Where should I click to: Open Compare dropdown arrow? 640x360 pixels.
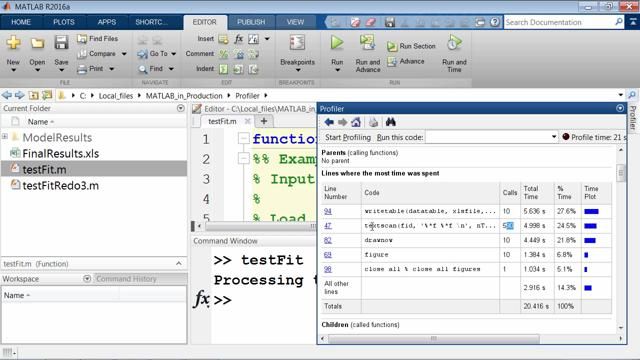tap(124, 54)
